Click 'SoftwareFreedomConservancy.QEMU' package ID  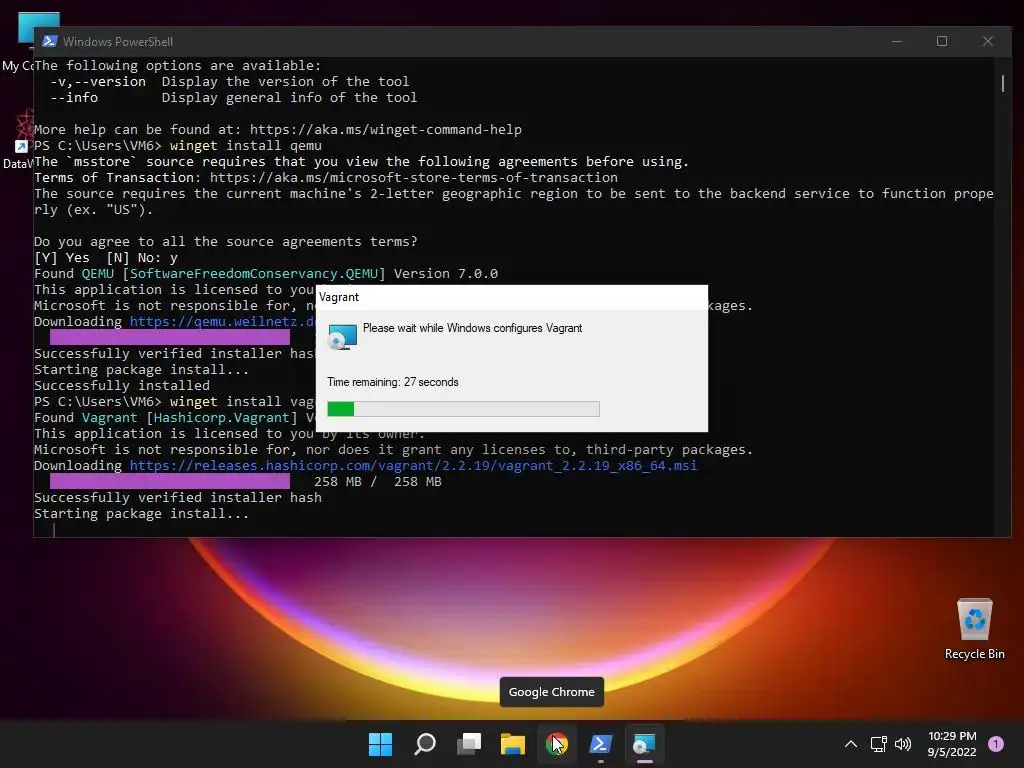tap(253, 274)
